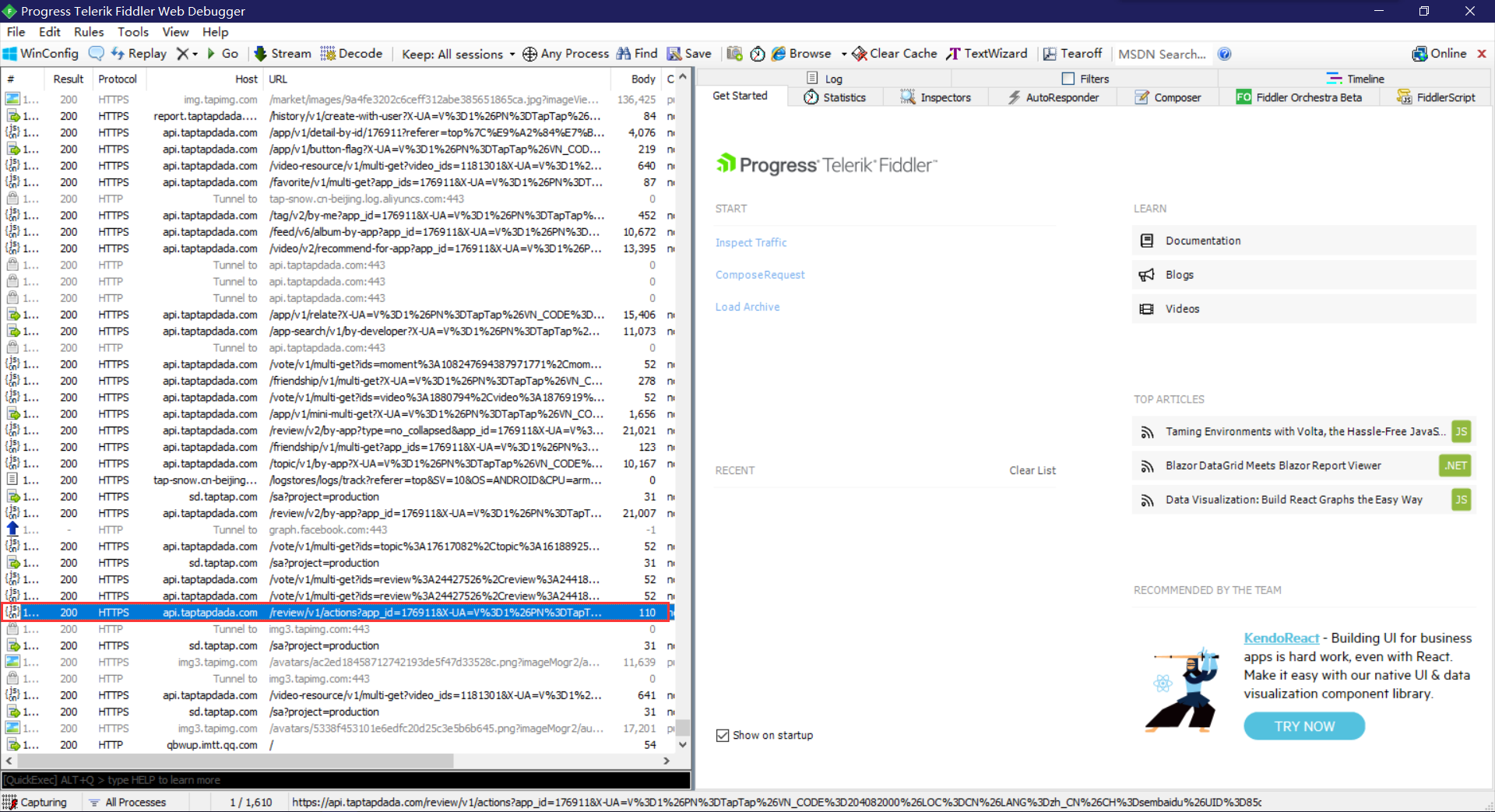The height and width of the screenshot is (812, 1495).
Task: Click the Remove sessions X icon
Action: pyautogui.click(x=182, y=54)
